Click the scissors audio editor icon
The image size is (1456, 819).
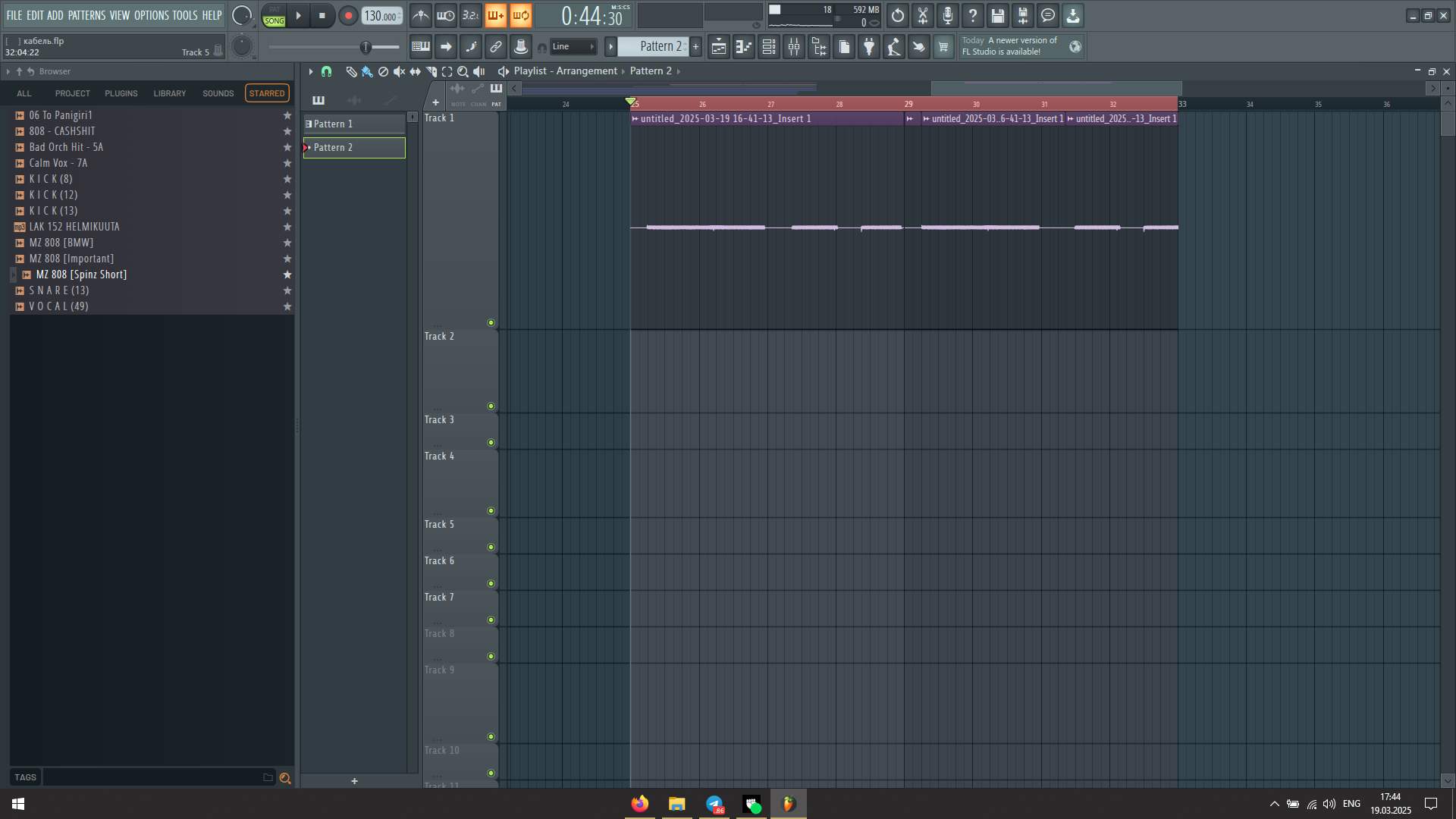pyautogui.click(x=923, y=15)
